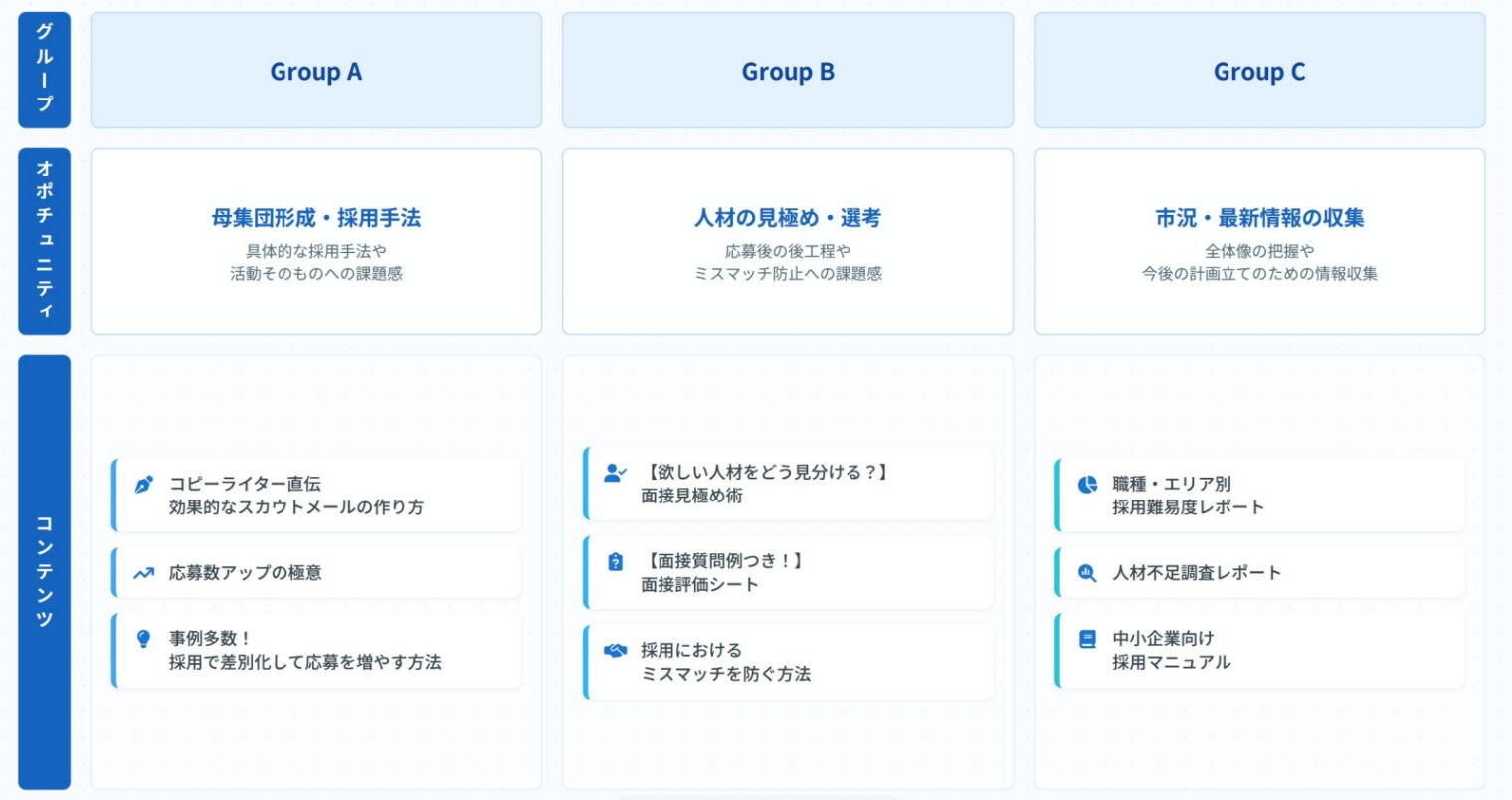Click the オポチュニティ row label
Image resolution: width=1512 pixels, height=800 pixels.
[45, 242]
